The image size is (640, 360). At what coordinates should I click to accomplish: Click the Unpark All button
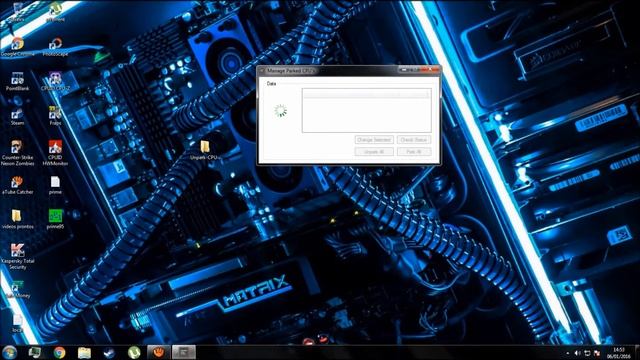tap(374, 151)
